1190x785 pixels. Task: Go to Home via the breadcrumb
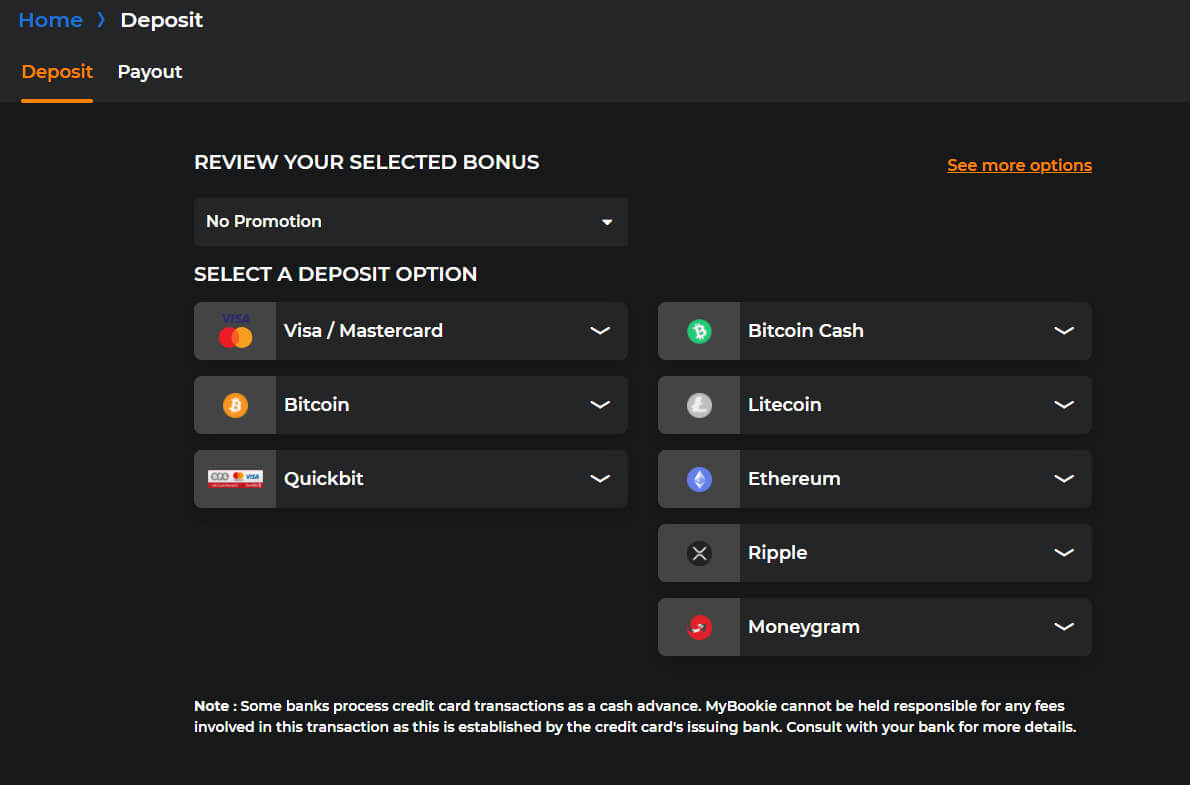[50, 20]
